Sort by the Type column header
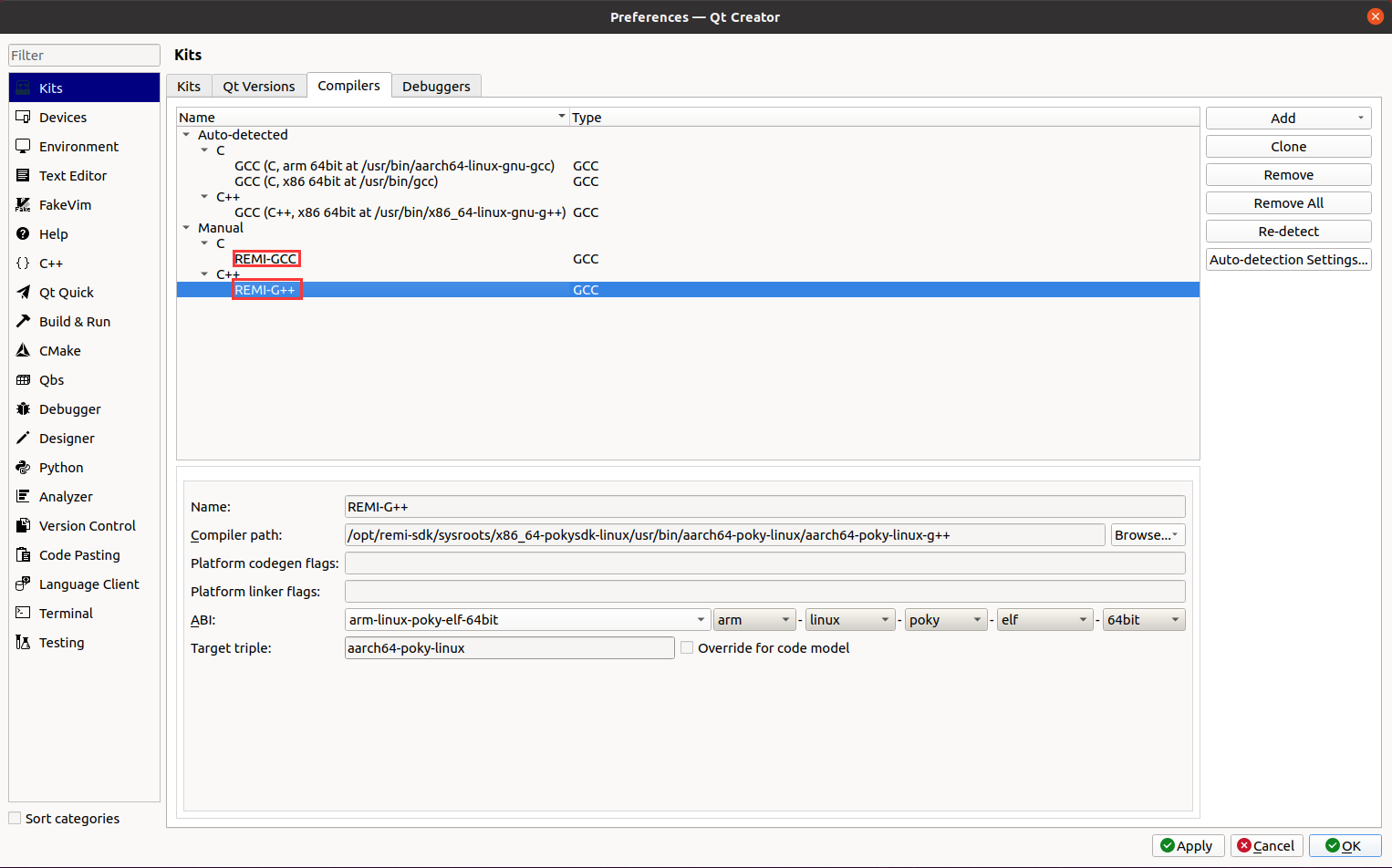Screen dimensions: 1392x868 884,118
